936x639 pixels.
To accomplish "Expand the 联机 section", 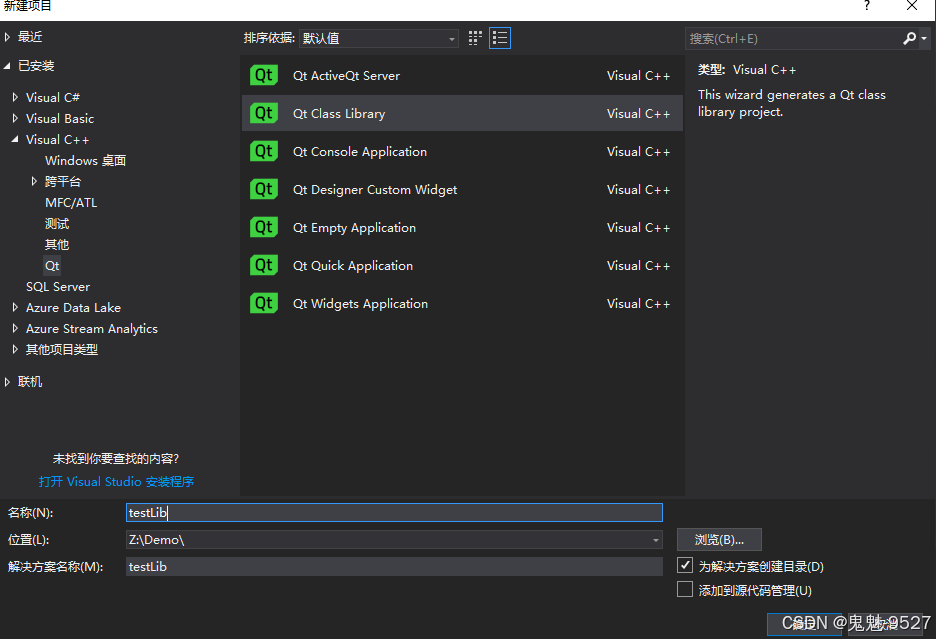I will point(7,382).
